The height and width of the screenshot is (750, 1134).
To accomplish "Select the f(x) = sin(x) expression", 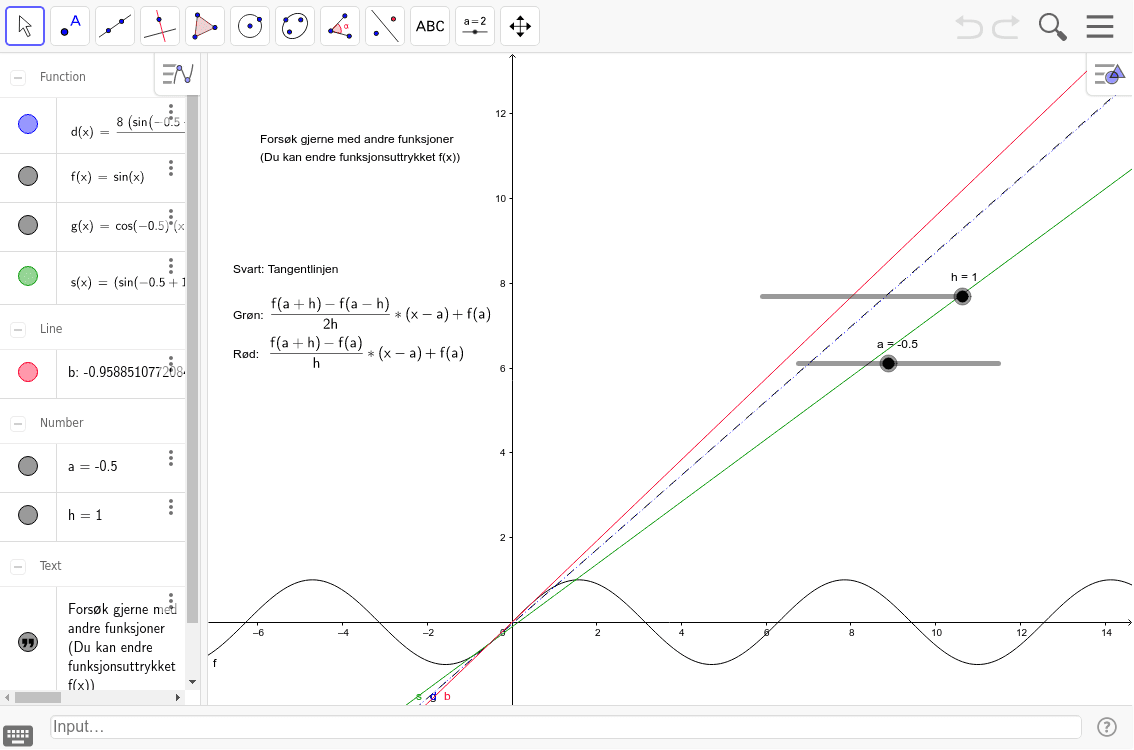I will pyautogui.click(x=107, y=176).
